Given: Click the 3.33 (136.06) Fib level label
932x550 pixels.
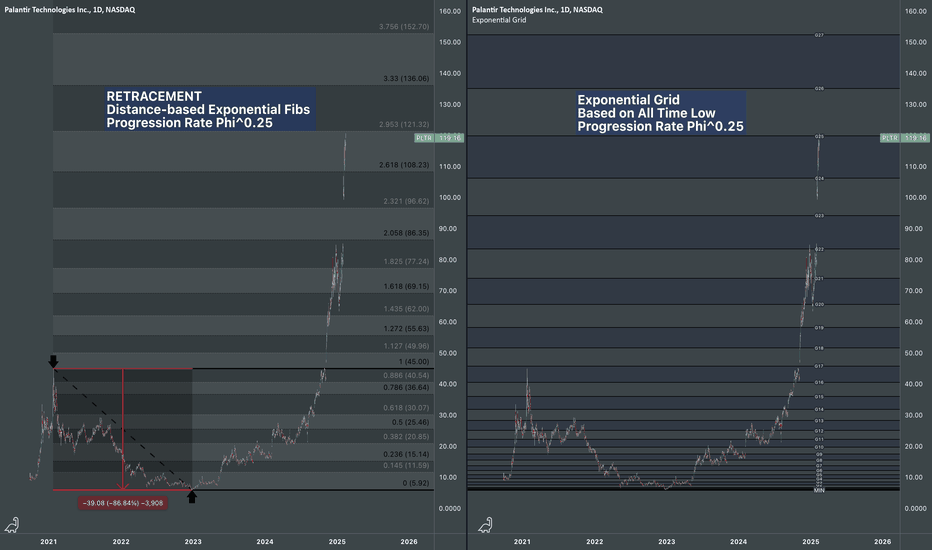Looking at the screenshot, I should click(406, 78).
